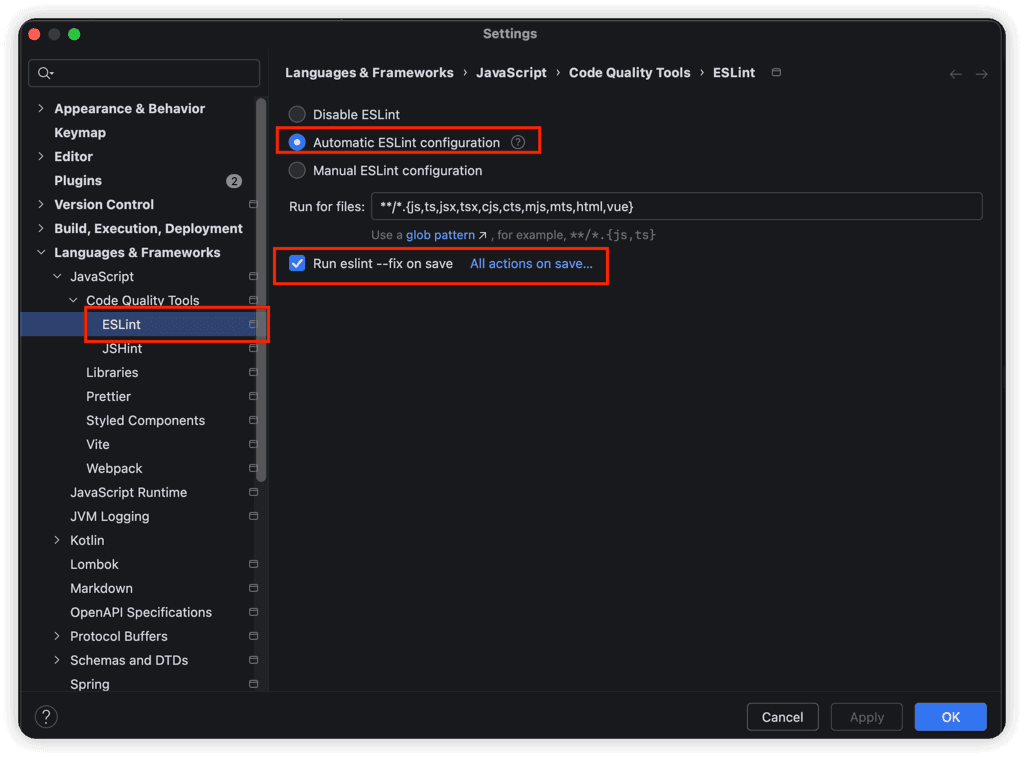Click the Cancel button
1024x757 pixels.
[782, 717]
